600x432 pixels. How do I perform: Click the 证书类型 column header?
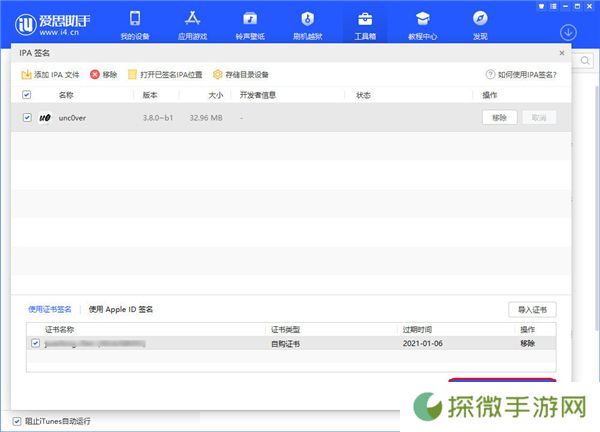[285, 329]
